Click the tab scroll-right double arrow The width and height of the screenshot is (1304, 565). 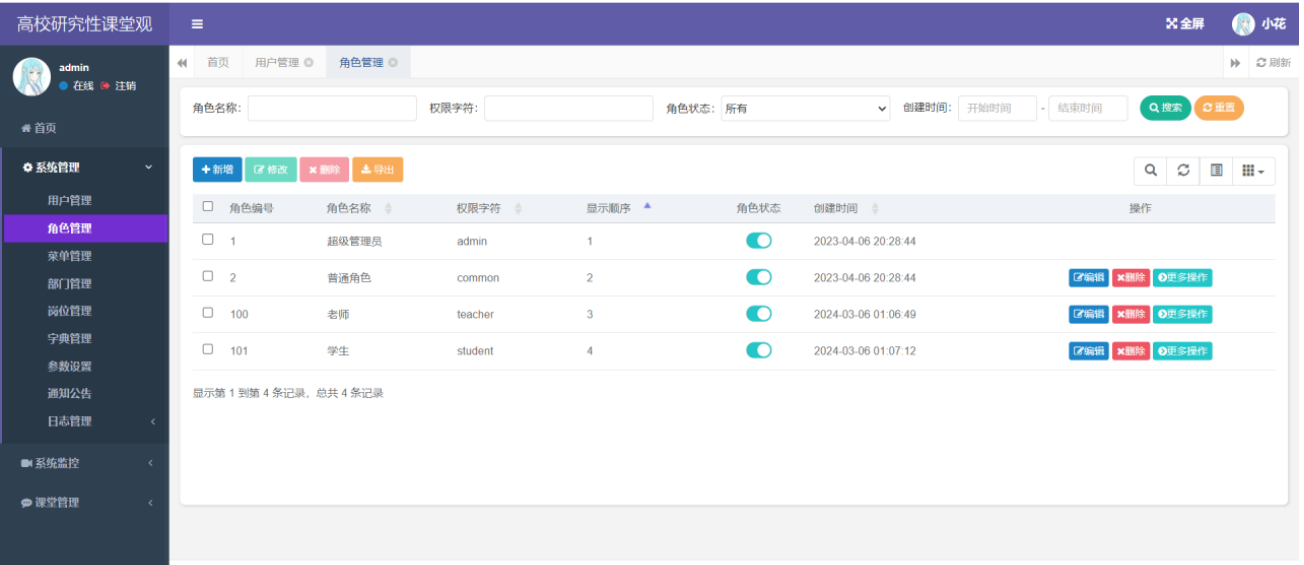1235,63
